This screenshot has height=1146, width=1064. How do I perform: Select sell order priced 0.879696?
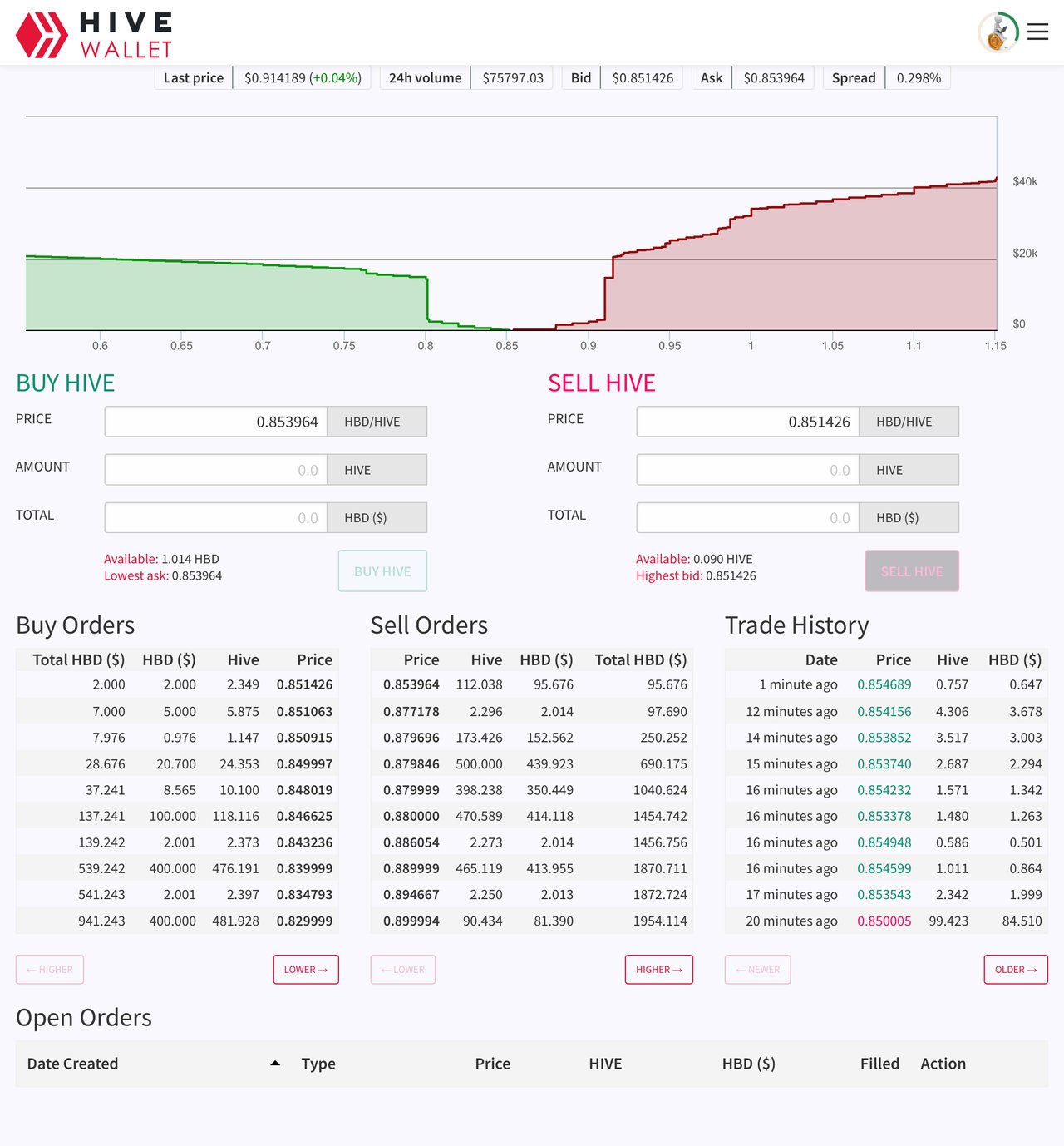coord(532,737)
